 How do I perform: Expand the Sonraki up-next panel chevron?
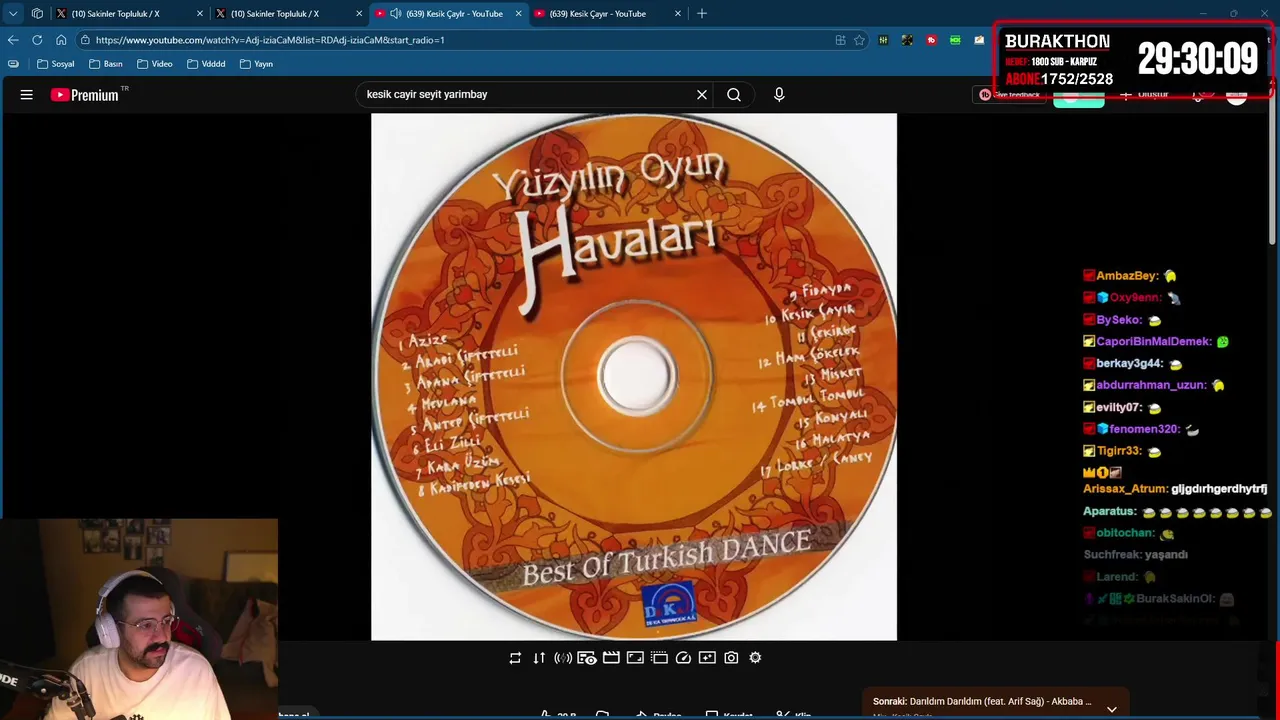1111,708
